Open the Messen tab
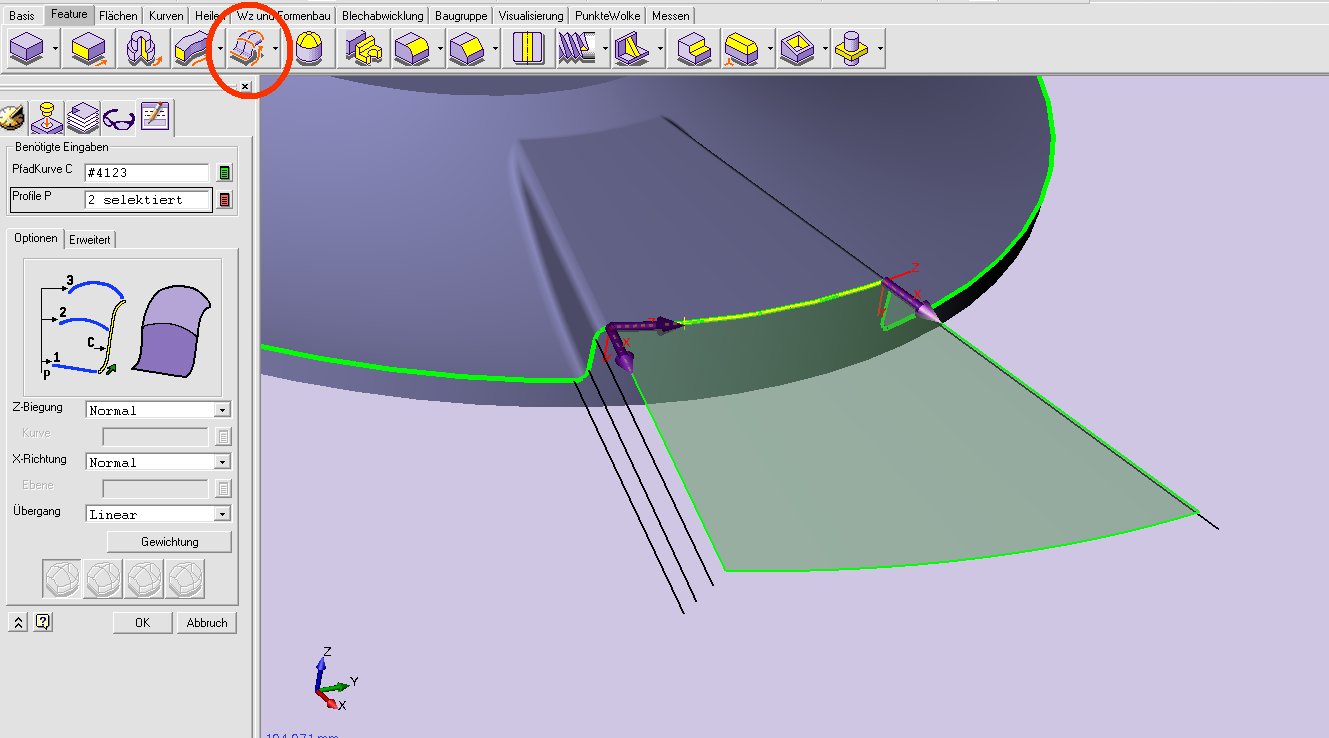This screenshot has width=1329, height=738. click(x=671, y=16)
